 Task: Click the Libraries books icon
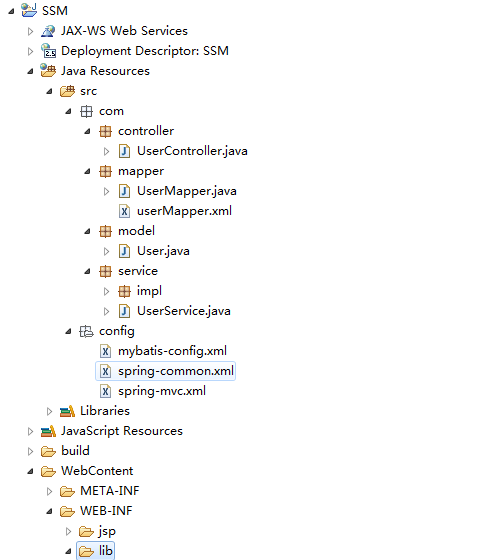68,411
